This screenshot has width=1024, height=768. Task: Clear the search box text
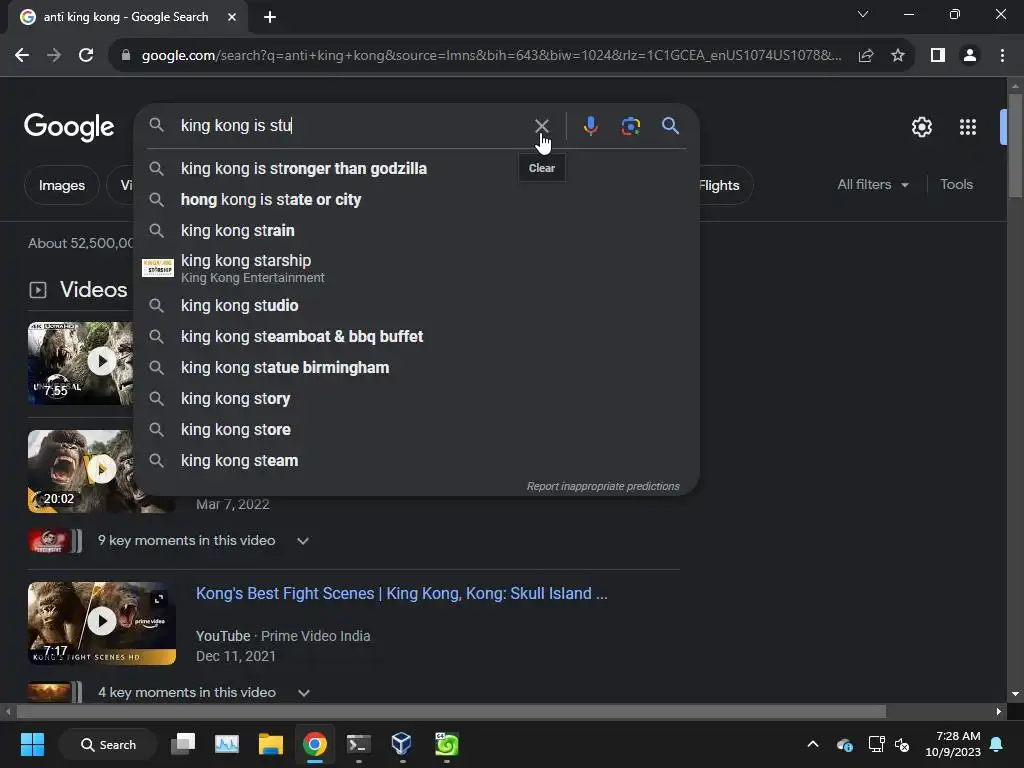tap(541, 125)
